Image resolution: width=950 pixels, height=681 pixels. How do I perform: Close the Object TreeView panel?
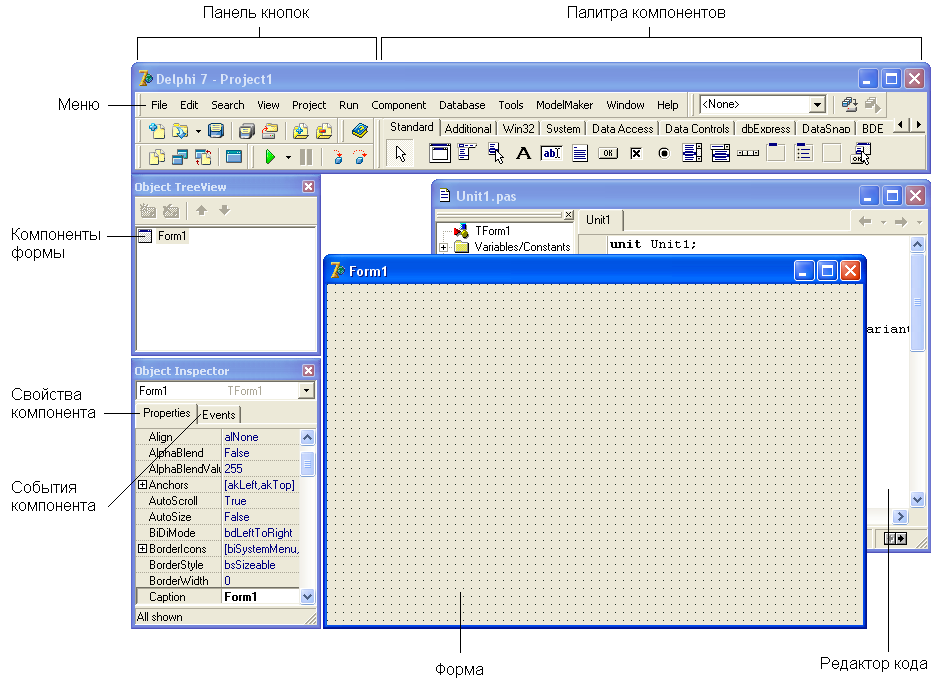pyautogui.click(x=308, y=187)
